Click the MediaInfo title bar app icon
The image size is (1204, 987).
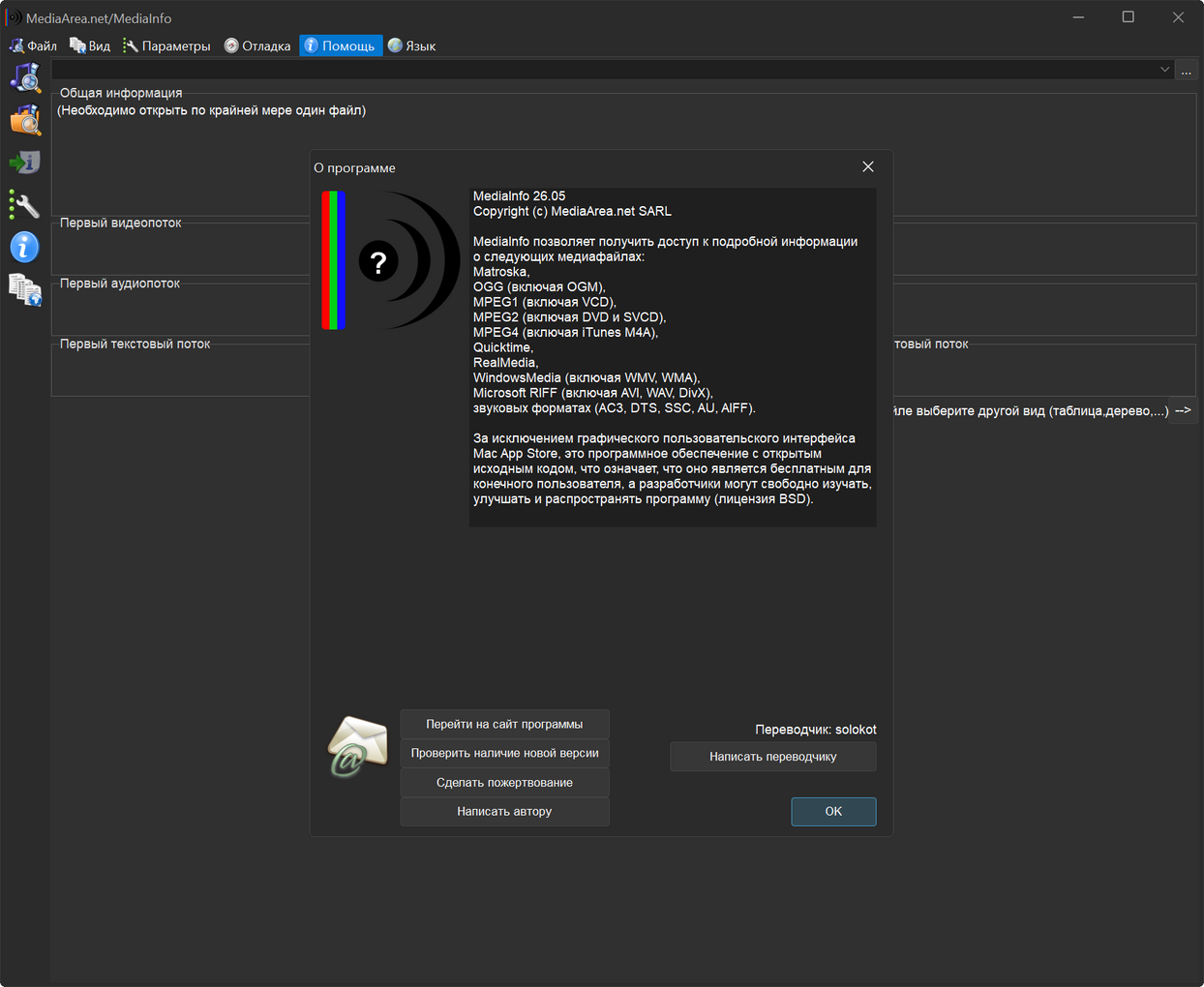coord(15,17)
